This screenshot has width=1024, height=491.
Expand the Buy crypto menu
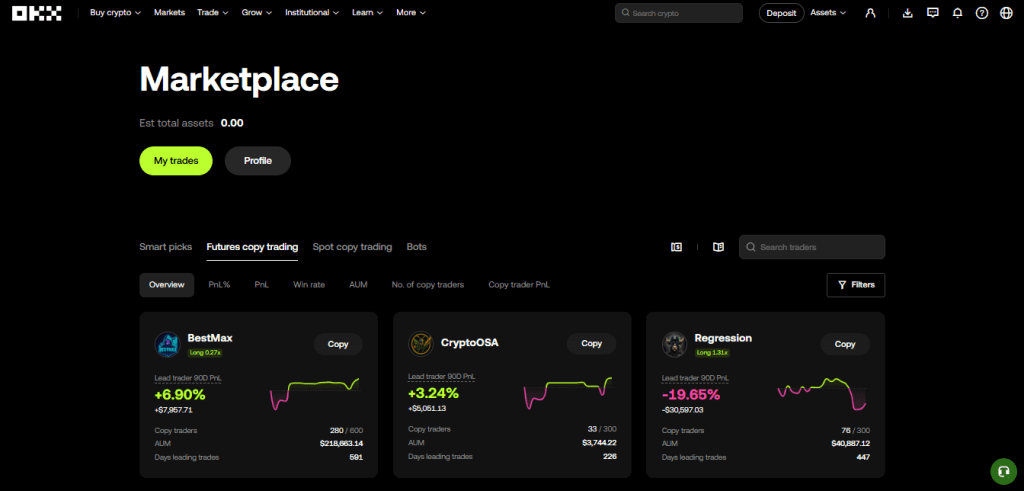pyautogui.click(x=115, y=12)
